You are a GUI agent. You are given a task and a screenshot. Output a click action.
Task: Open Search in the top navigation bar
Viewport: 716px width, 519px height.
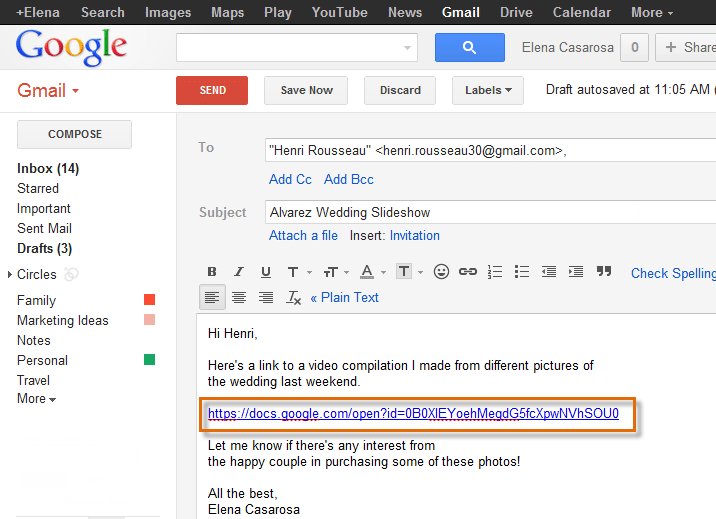click(103, 12)
